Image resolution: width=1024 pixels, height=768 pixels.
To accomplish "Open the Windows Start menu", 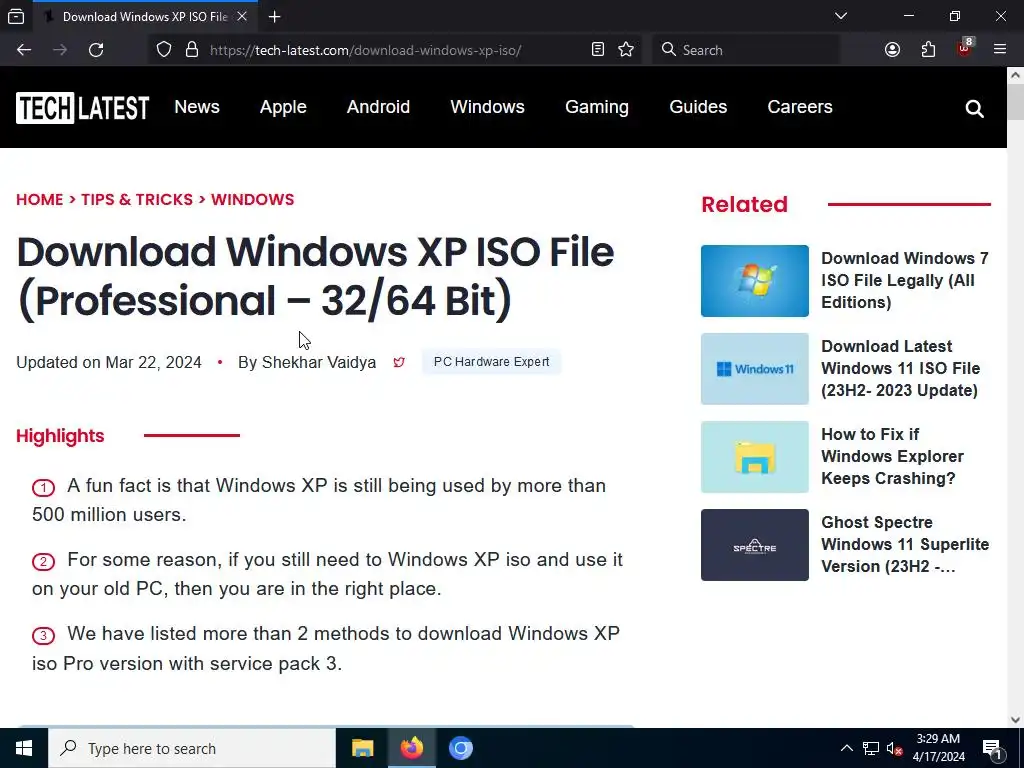I will (24, 748).
